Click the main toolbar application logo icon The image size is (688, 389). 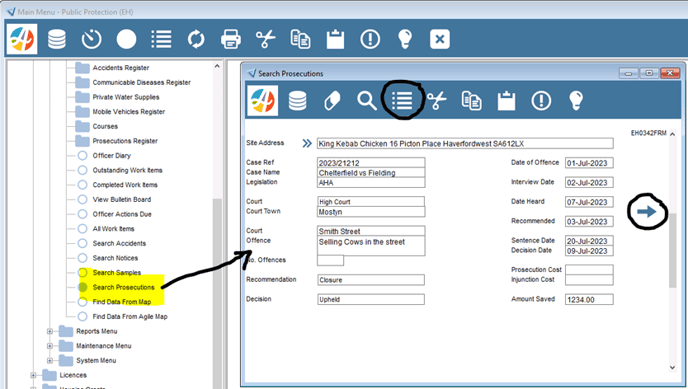pyautogui.click(x=22, y=39)
